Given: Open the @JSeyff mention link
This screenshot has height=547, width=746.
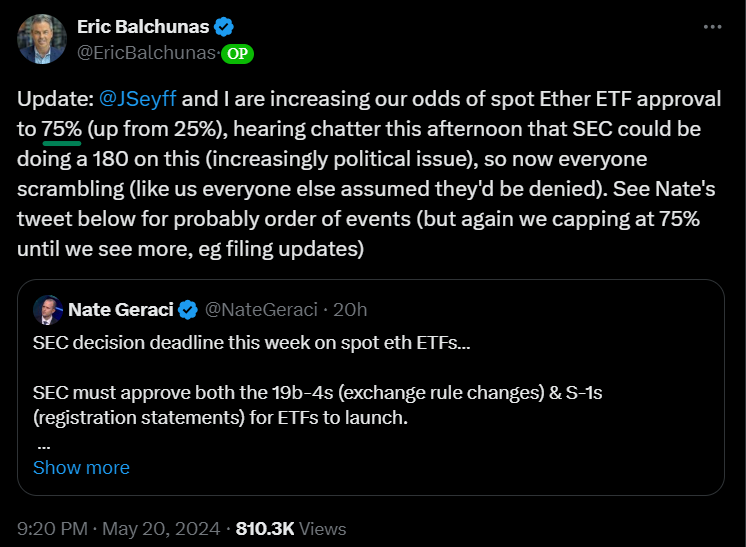Looking at the screenshot, I should 138,99.
